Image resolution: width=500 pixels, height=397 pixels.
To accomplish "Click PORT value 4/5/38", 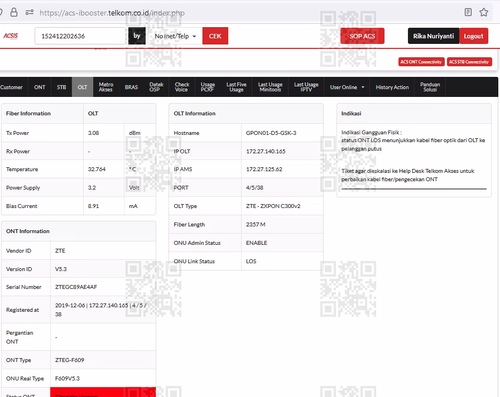I will [254, 188].
